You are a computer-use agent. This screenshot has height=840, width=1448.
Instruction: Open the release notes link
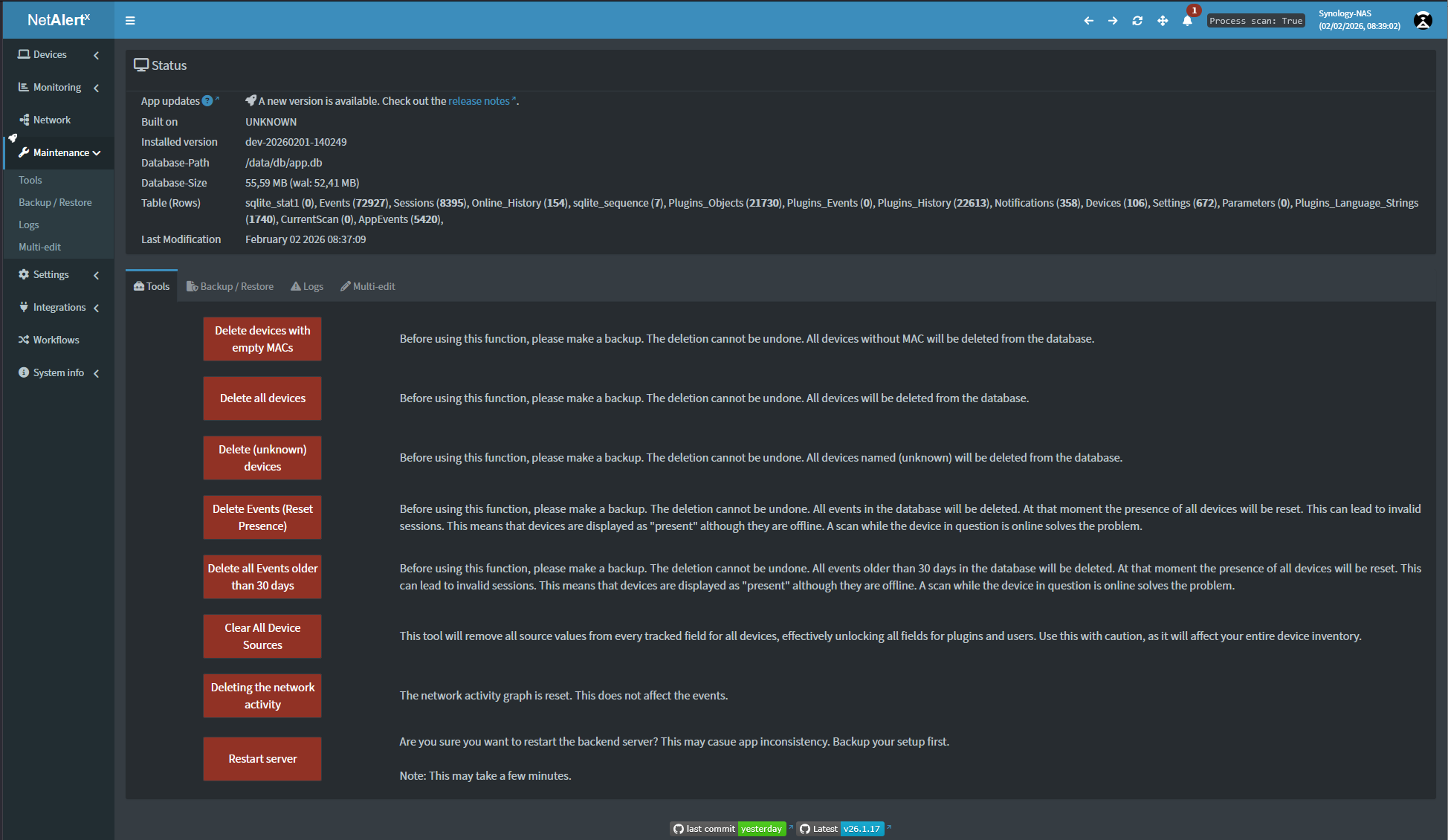point(479,101)
